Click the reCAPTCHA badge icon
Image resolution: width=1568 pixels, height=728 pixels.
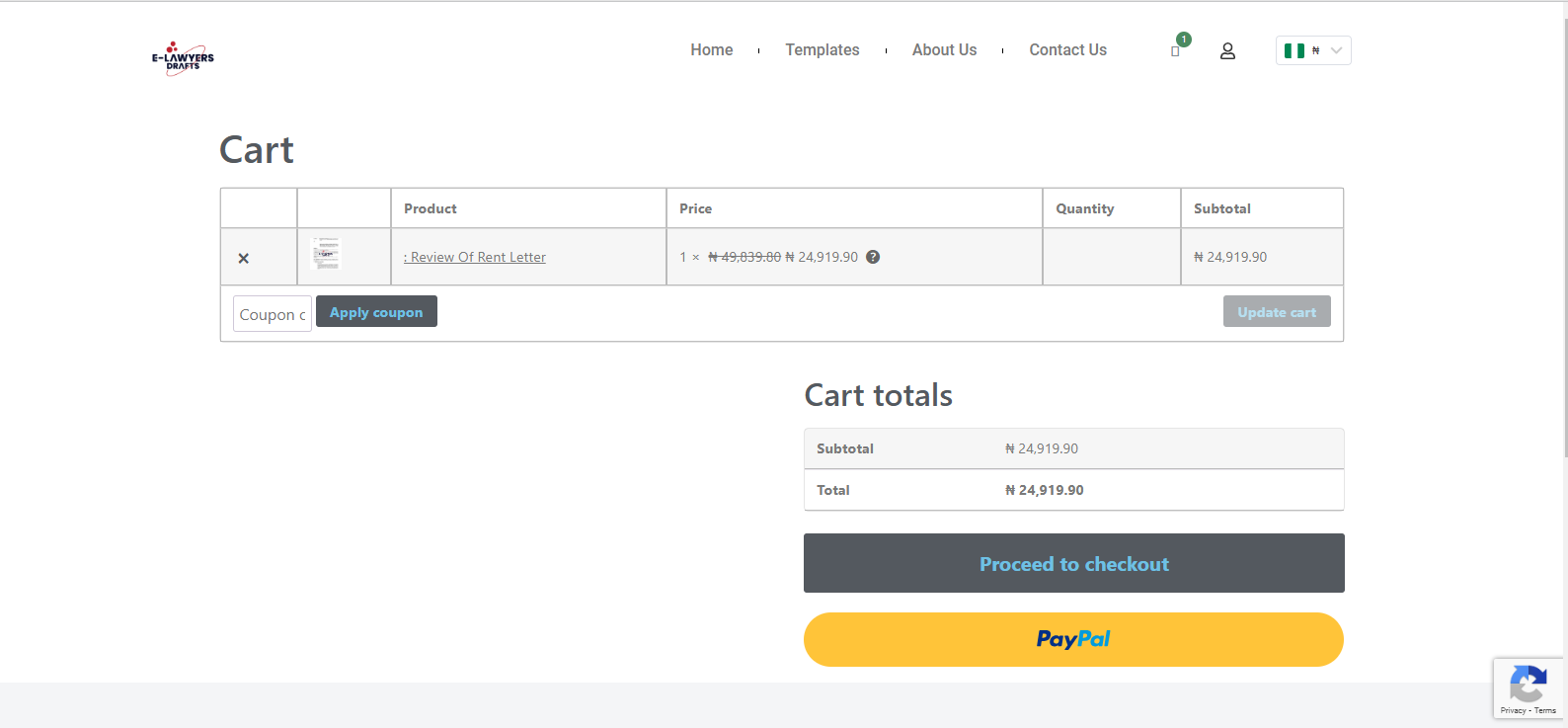1528,684
